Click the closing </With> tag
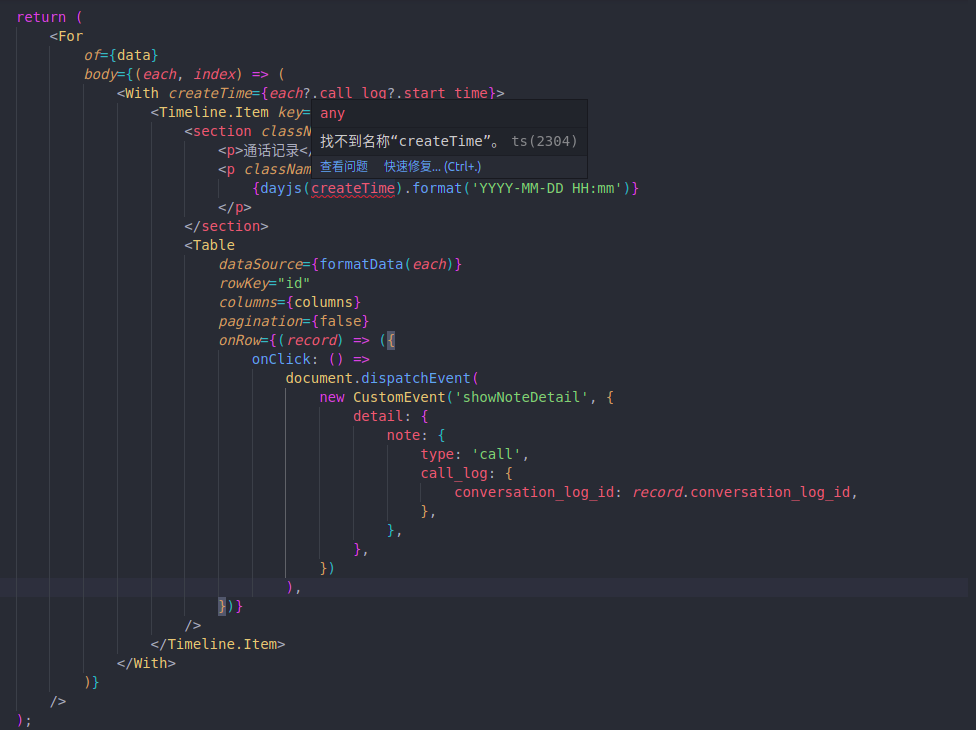Image resolution: width=976 pixels, height=730 pixels. (146, 663)
